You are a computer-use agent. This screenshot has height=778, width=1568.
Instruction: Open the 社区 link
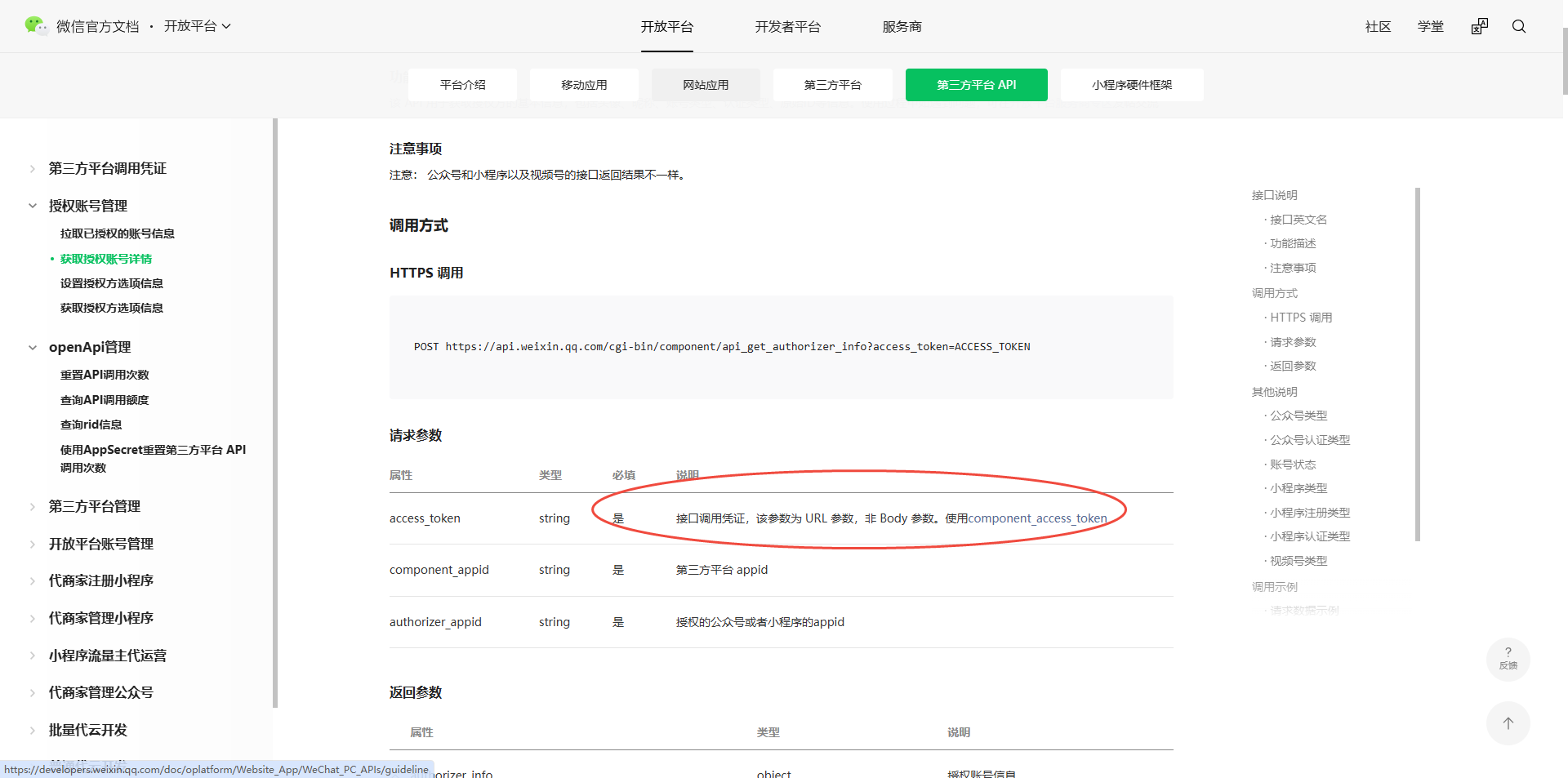pyautogui.click(x=1379, y=26)
